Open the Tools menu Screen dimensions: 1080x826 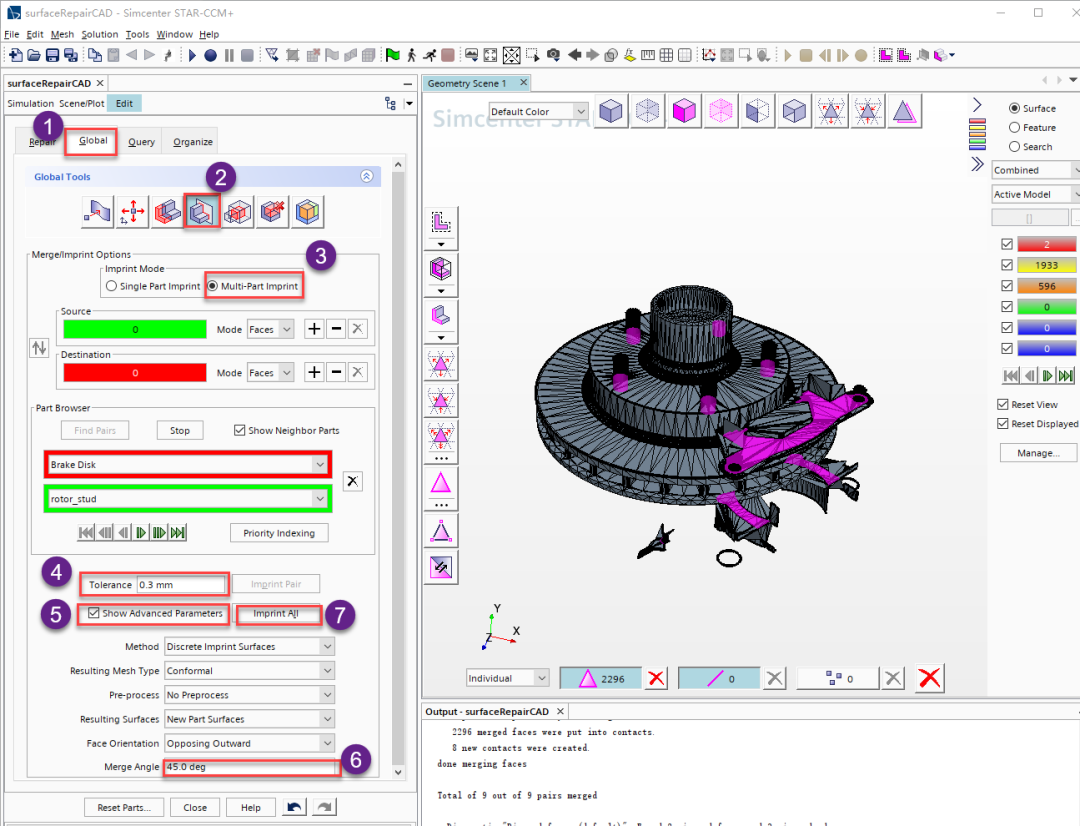[137, 34]
